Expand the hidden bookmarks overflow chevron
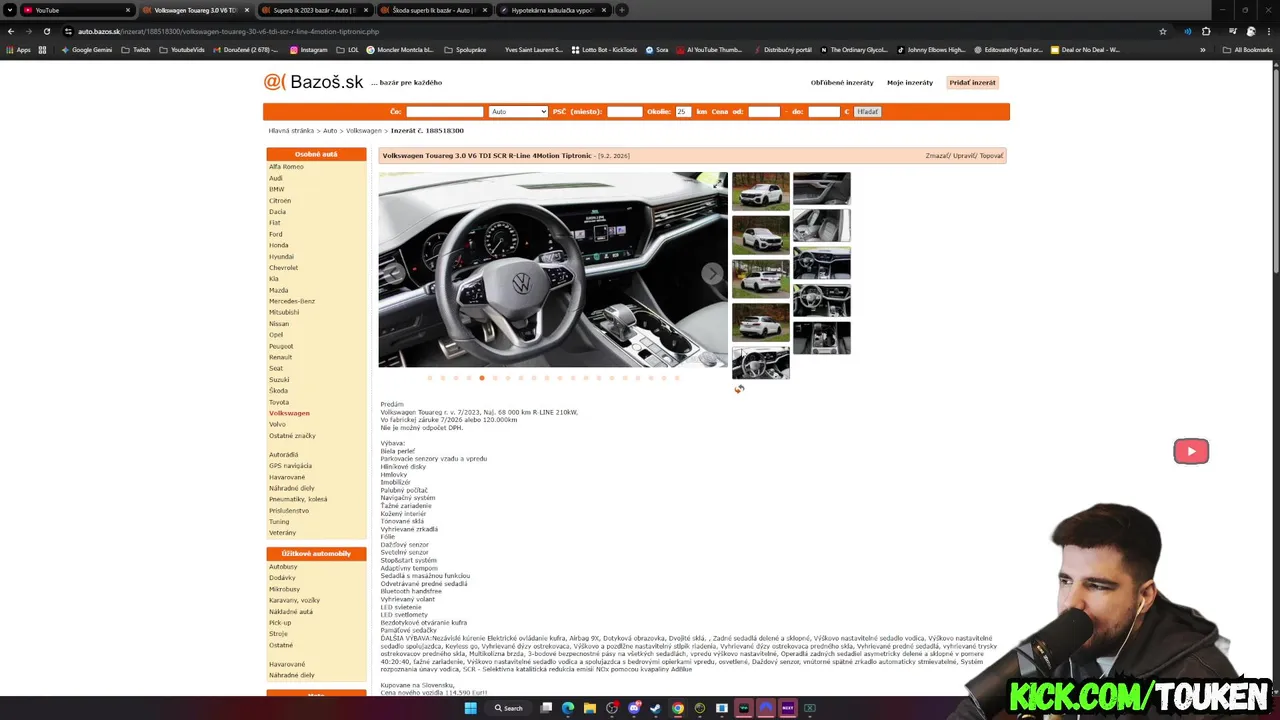The width and height of the screenshot is (1280, 720). [1203, 49]
